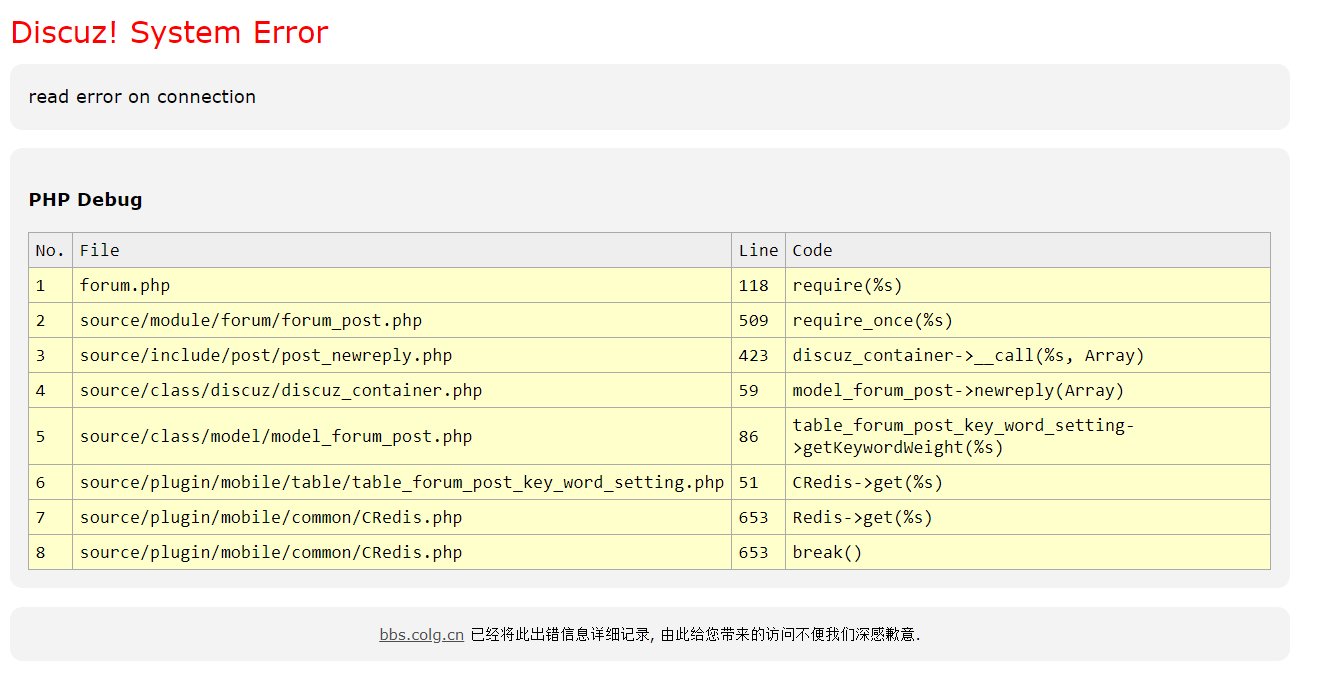Viewport: 1325px width, 700px height.
Task: Click line 653 beside Redis->get(%s)
Action: [x=758, y=517]
